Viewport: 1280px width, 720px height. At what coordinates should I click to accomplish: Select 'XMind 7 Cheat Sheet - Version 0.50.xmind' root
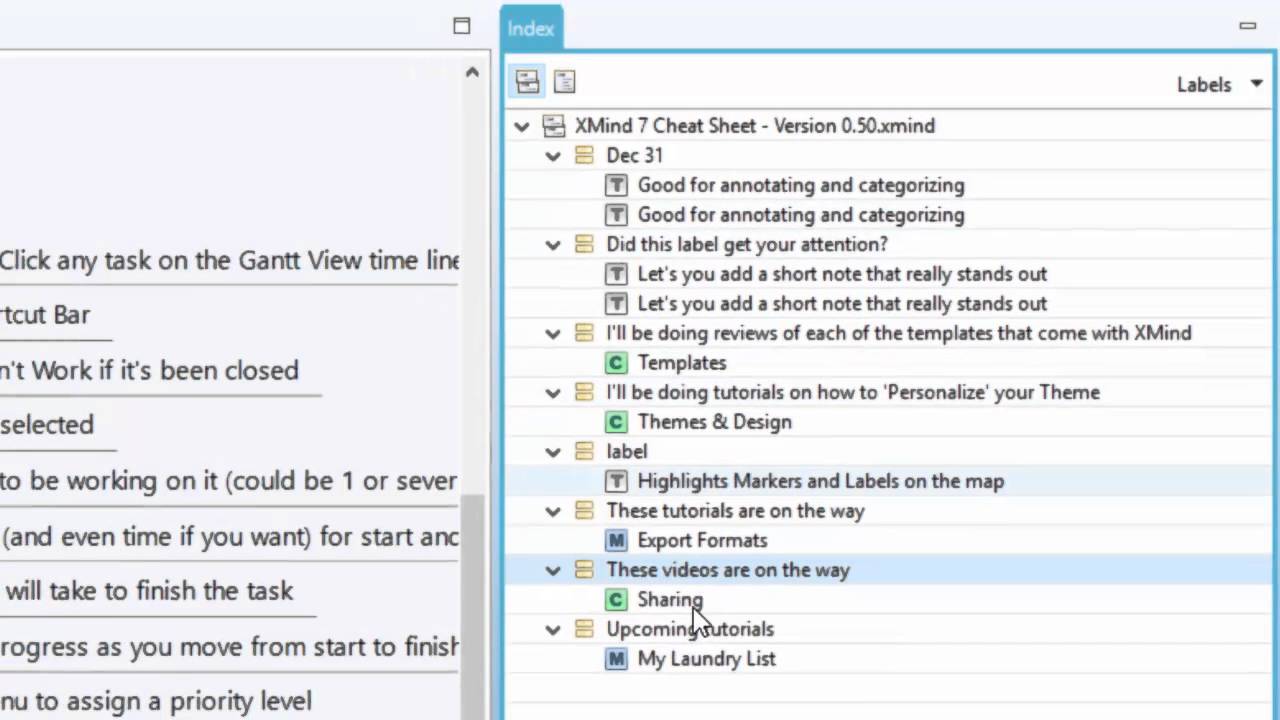tap(755, 126)
